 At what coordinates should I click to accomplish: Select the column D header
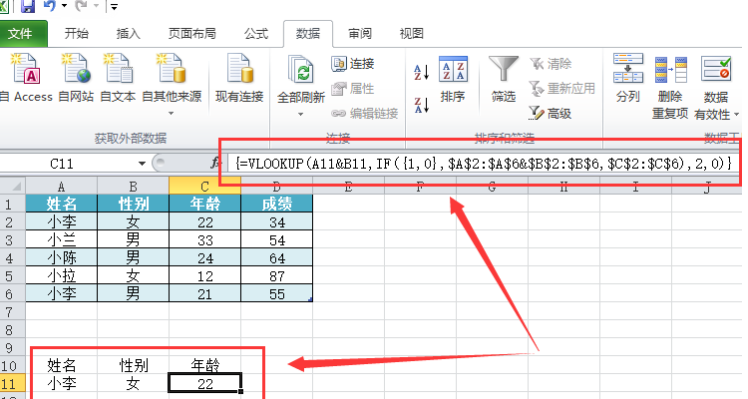(x=277, y=186)
